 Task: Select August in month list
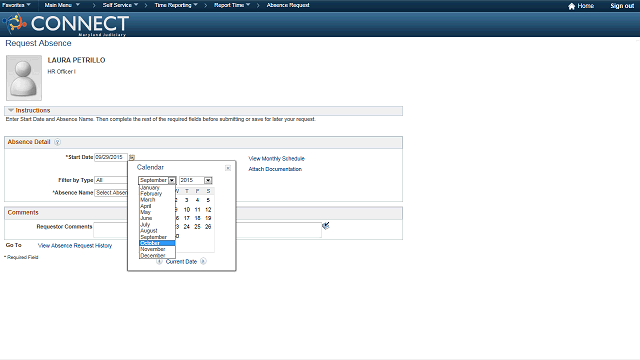[x=157, y=231]
